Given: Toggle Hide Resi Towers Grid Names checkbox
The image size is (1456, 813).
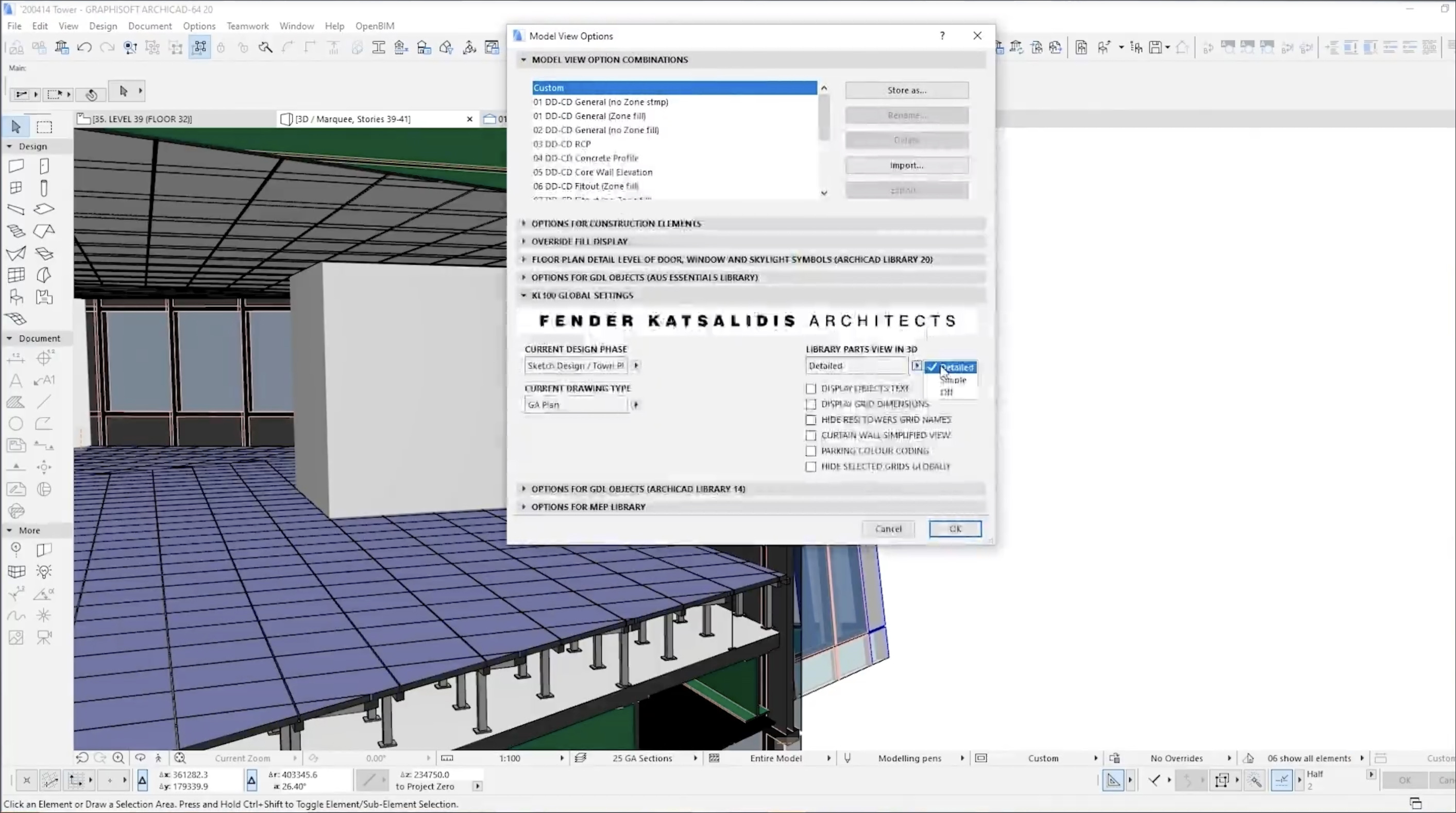Looking at the screenshot, I should point(811,419).
